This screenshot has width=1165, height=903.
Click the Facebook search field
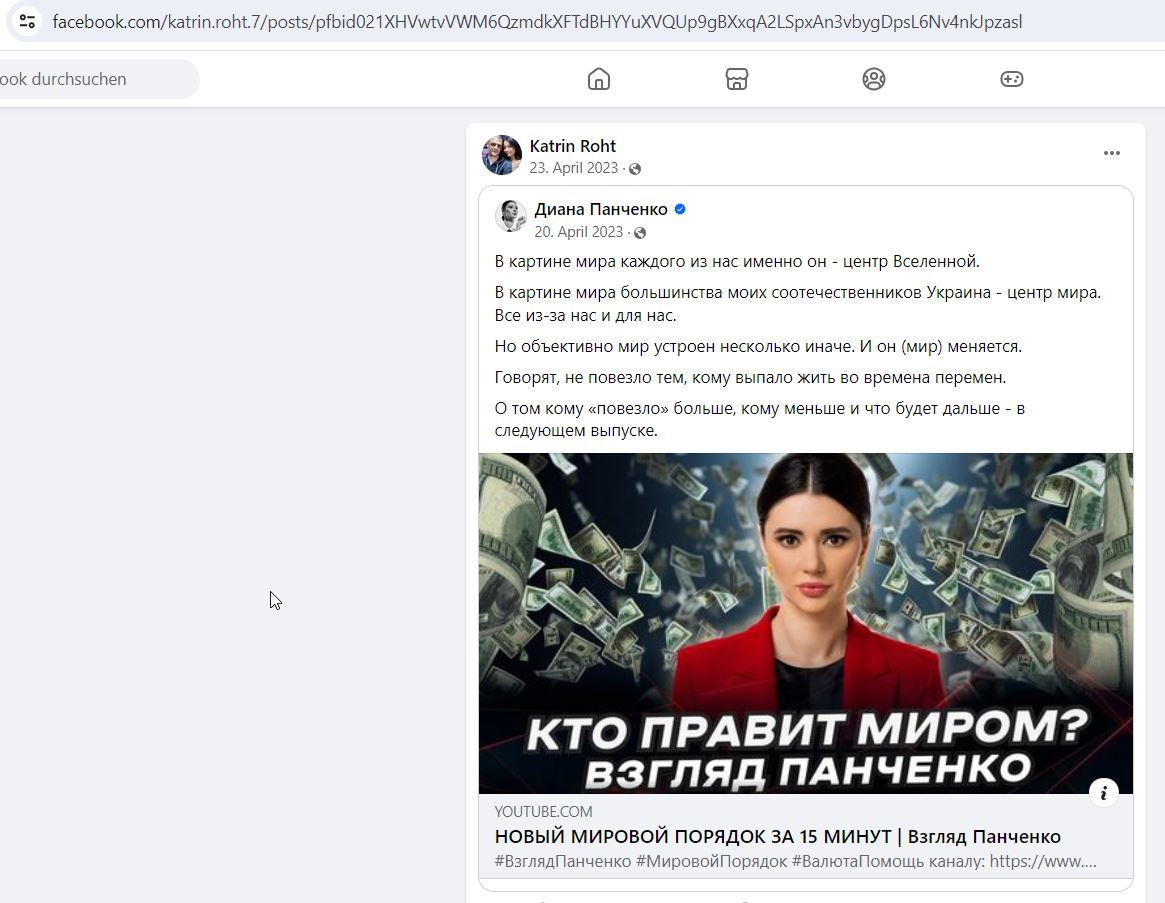(x=97, y=79)
